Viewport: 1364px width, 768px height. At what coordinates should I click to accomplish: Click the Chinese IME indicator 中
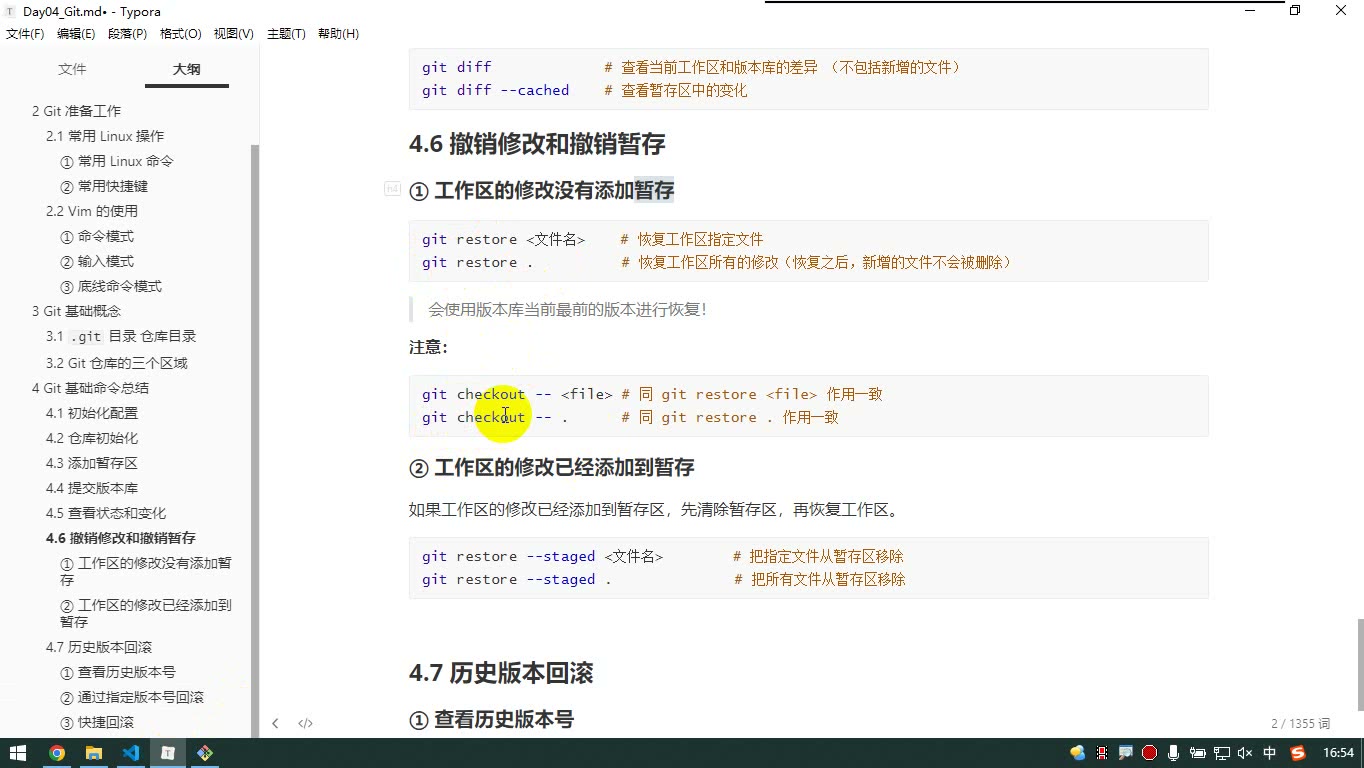tap(1270, 753)
